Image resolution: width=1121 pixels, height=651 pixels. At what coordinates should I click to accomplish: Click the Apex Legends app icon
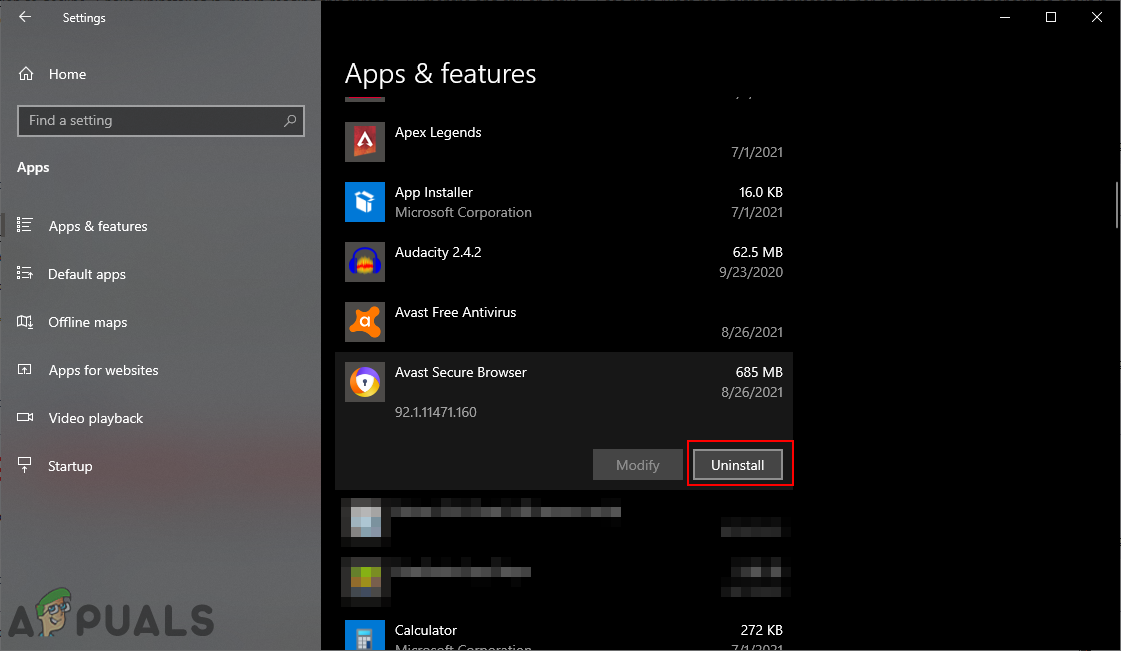tap(365, 141)
